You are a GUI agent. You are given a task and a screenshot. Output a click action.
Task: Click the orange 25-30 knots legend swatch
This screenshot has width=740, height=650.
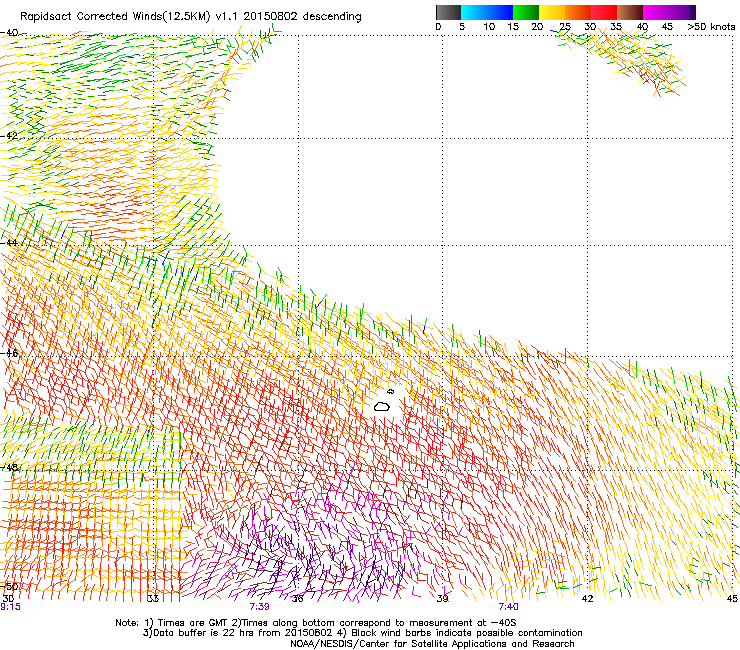click(x=578, y=12)
